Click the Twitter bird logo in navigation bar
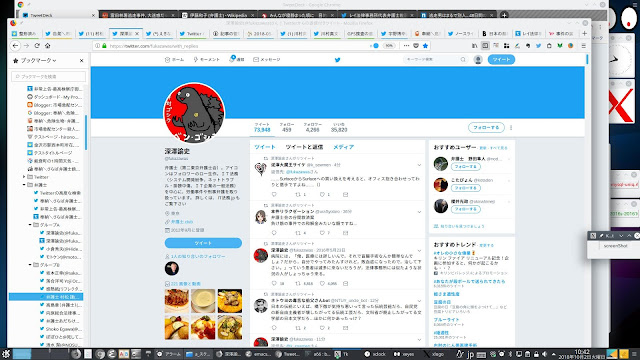The height and width of the screenshot is (360, 640). 338,60
